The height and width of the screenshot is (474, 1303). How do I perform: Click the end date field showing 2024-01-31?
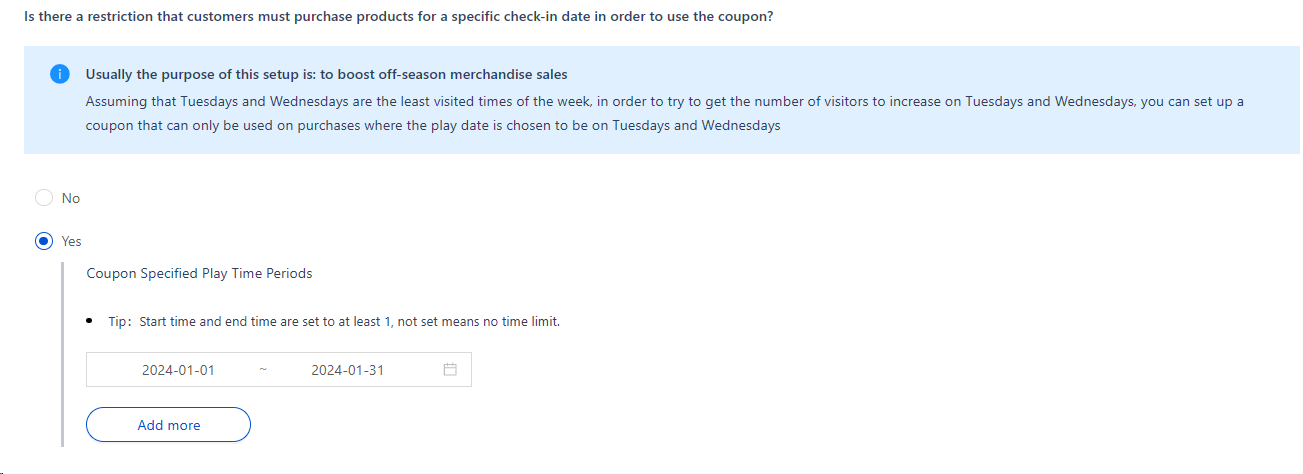347,370
